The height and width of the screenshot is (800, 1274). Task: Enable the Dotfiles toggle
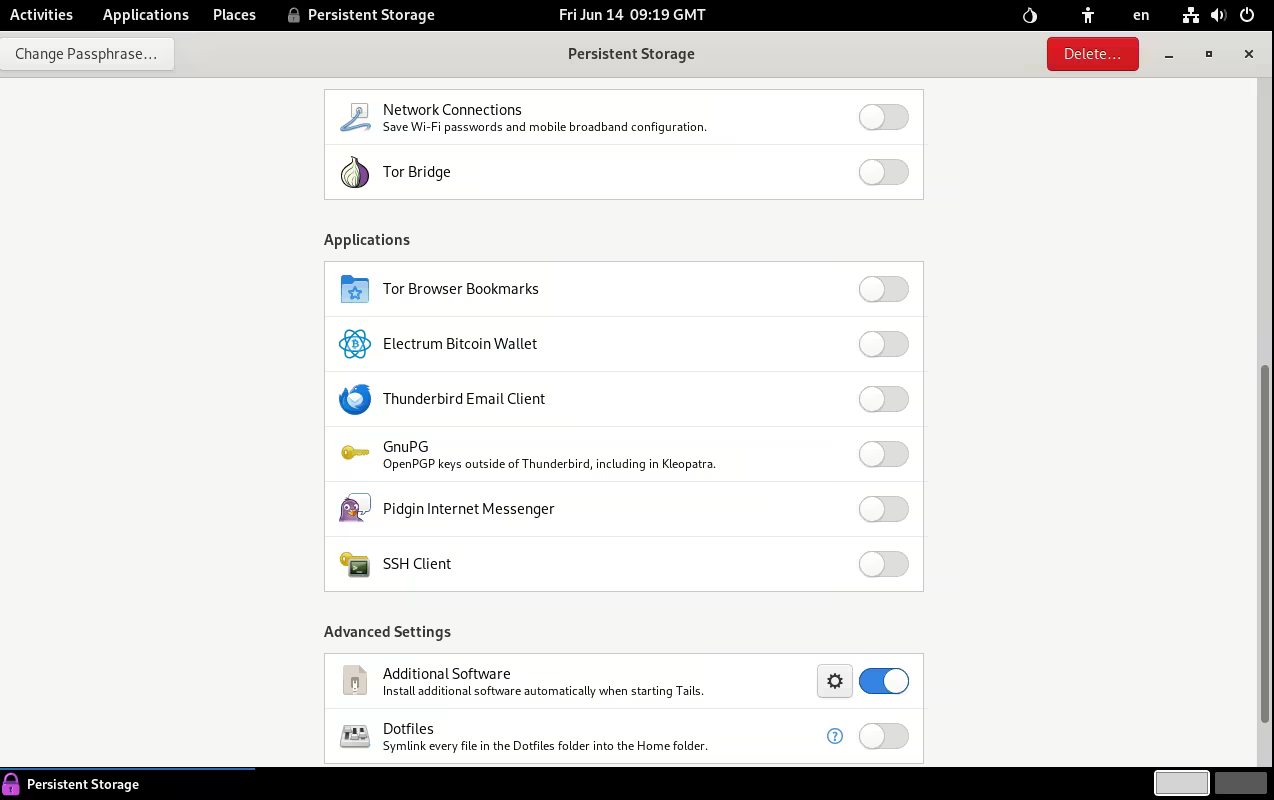(x=883, y=736)
